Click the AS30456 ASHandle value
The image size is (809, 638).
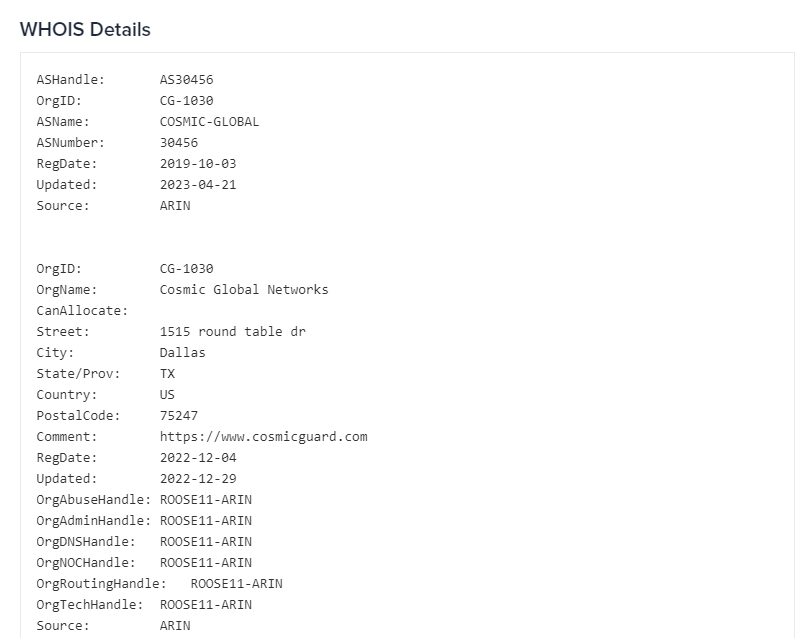186,79
